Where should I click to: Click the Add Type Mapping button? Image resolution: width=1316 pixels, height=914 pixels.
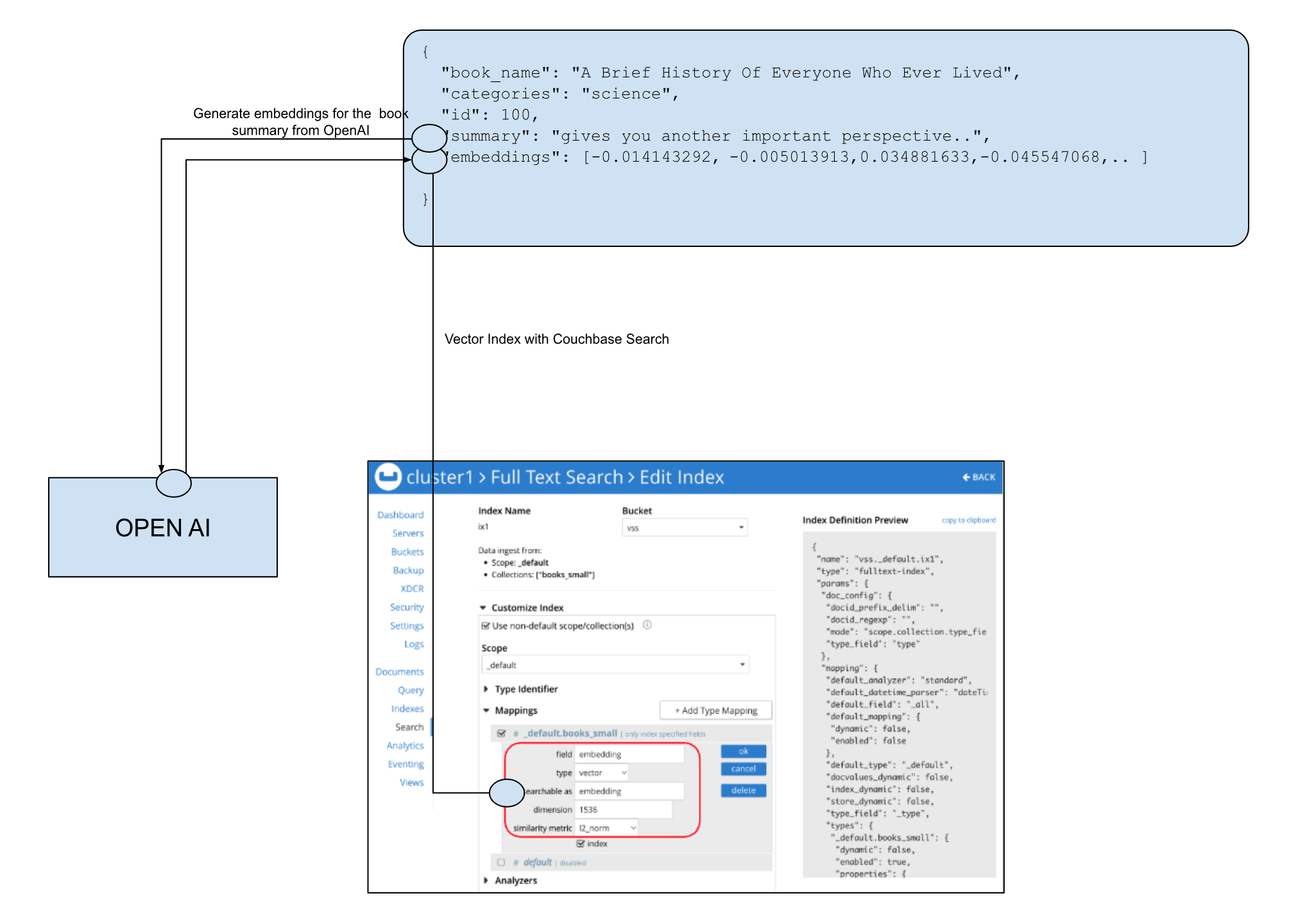pos(716,711)
